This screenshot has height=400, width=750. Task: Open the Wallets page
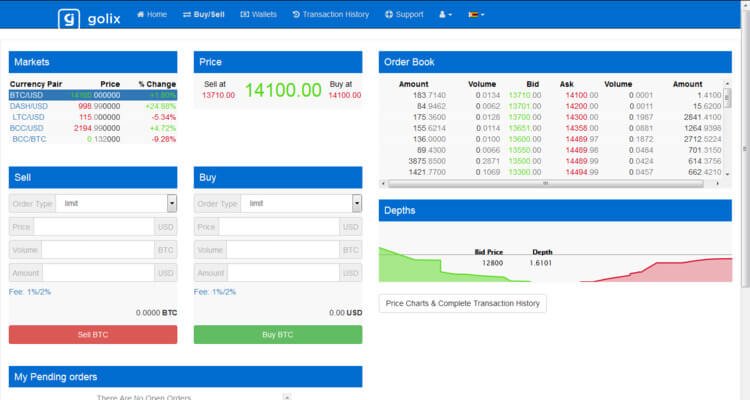[259, 15]
